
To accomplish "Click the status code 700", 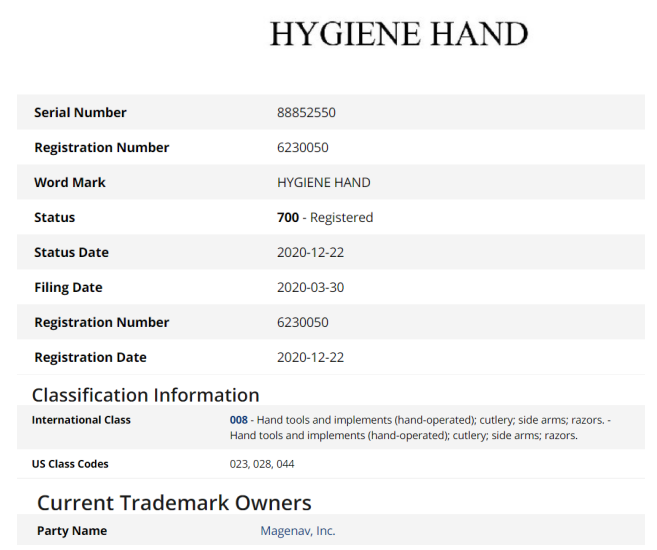I will tap(288, 217).
